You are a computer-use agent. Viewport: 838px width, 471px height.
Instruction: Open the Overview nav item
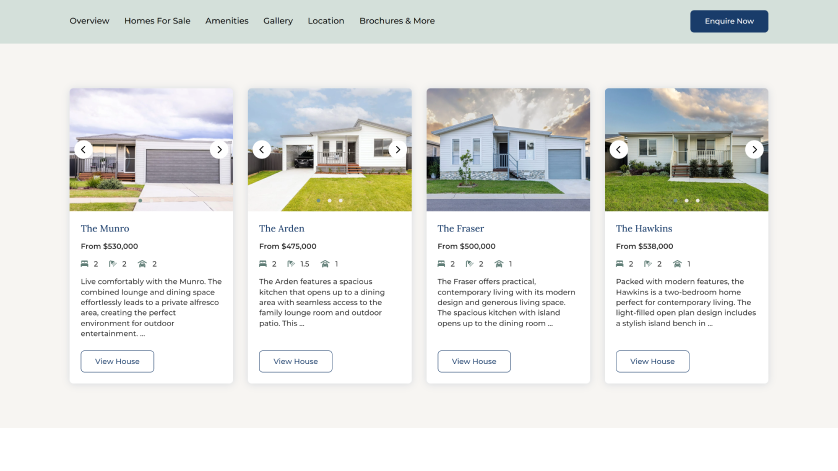click(89, 21)
